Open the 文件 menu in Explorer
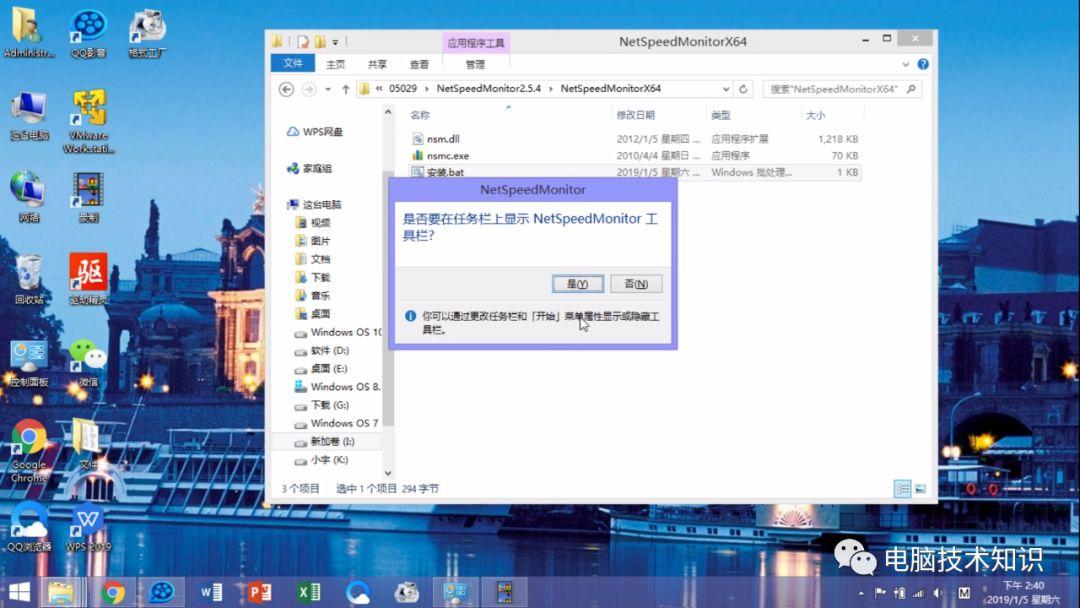The image size is (1080, 608). (293, 63)
